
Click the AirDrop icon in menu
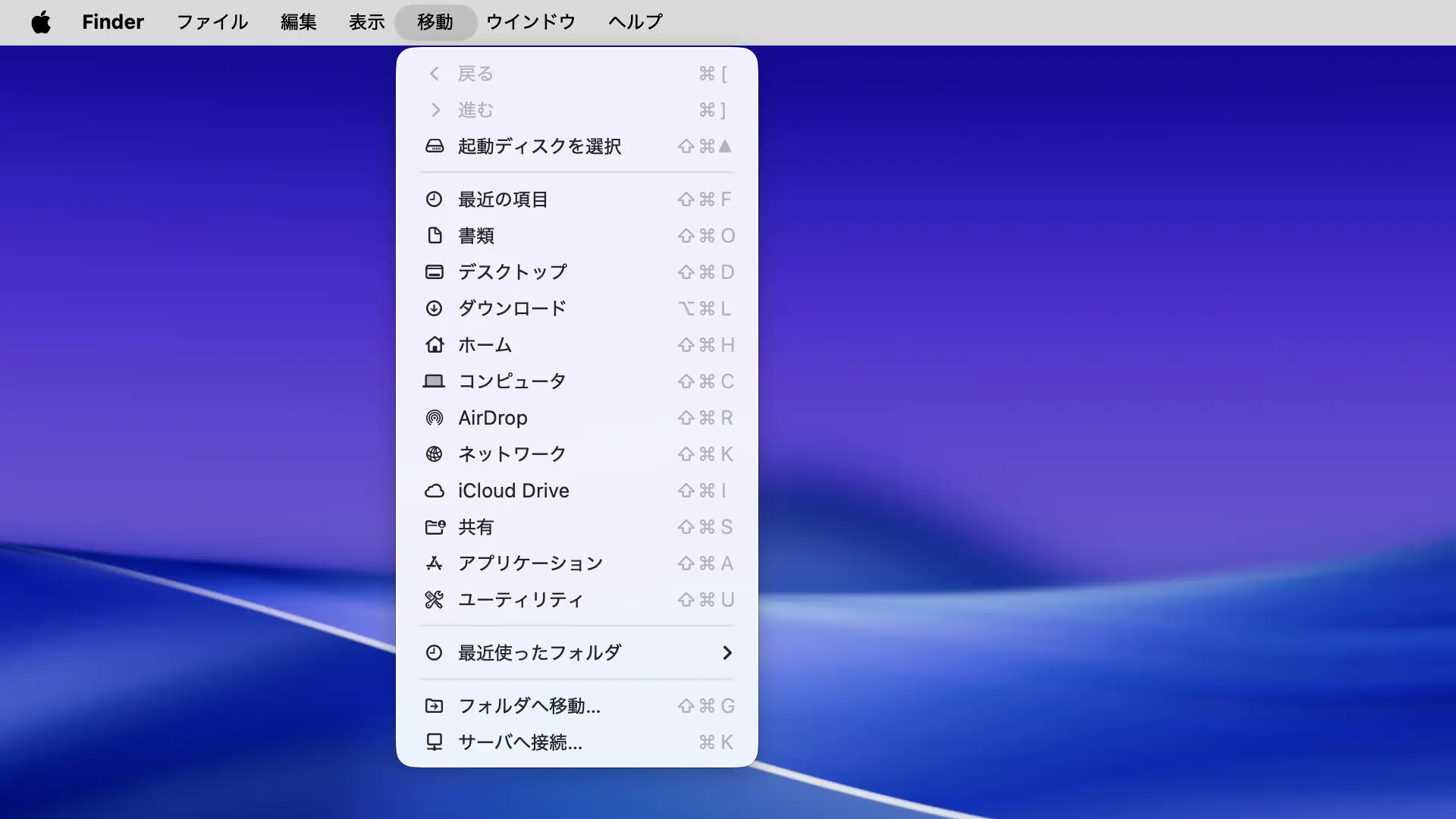(x=434, y=418)
